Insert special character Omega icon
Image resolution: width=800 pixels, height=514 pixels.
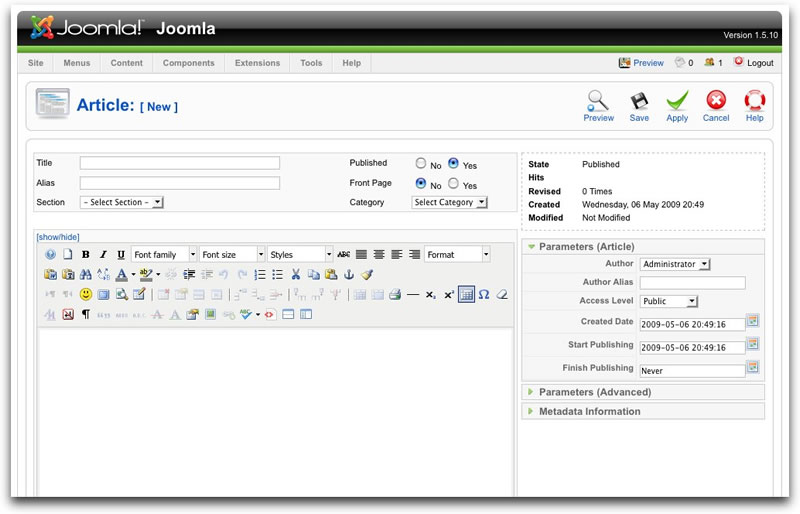484,295
